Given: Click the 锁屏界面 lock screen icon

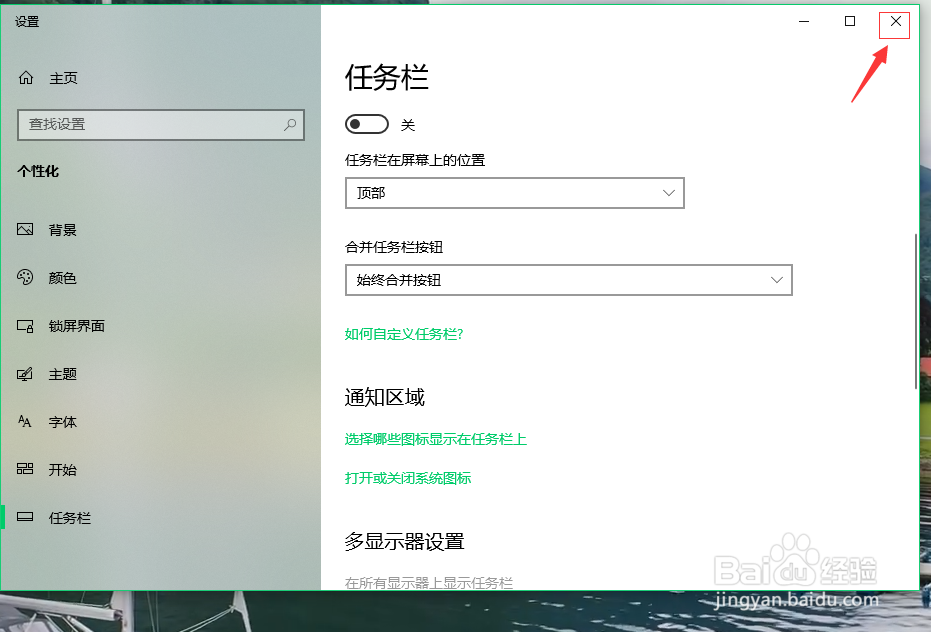Looking at the screenshot, I should tap(25, 326).
